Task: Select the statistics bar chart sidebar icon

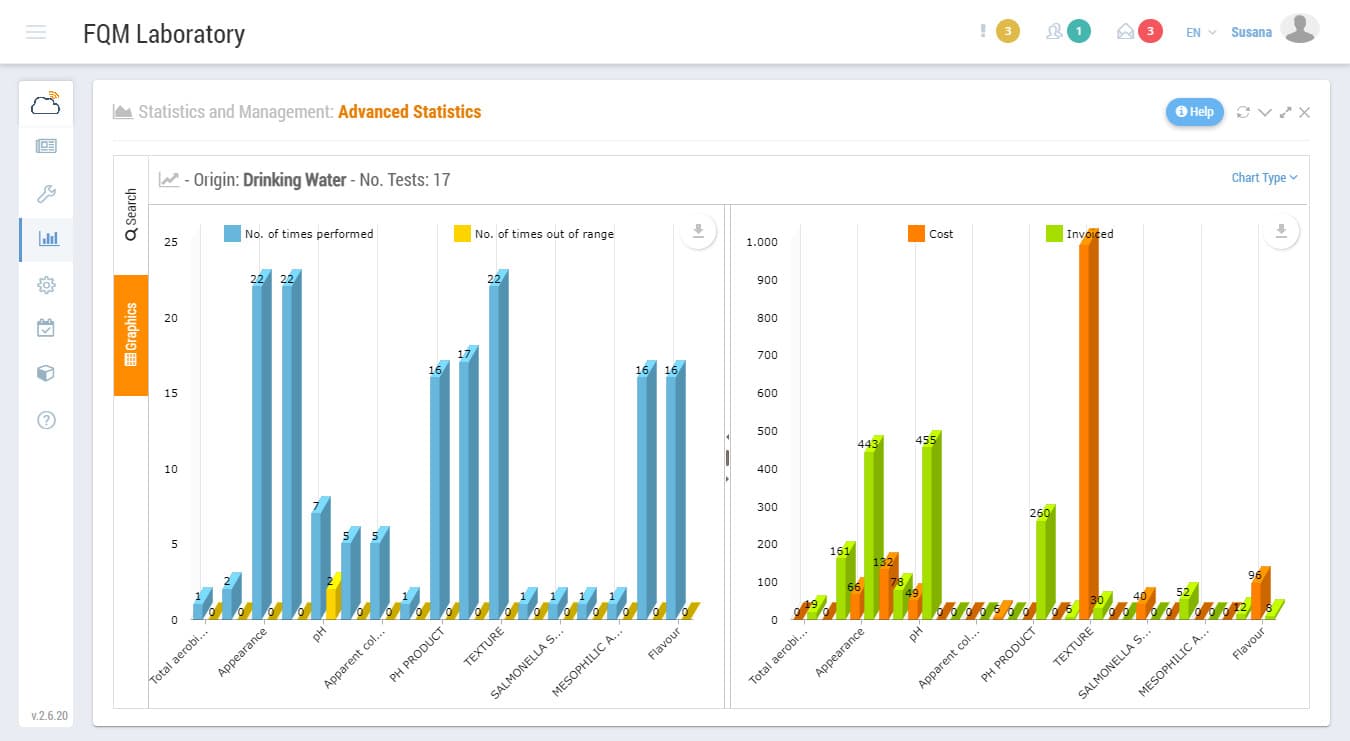Action: (47, 239)
